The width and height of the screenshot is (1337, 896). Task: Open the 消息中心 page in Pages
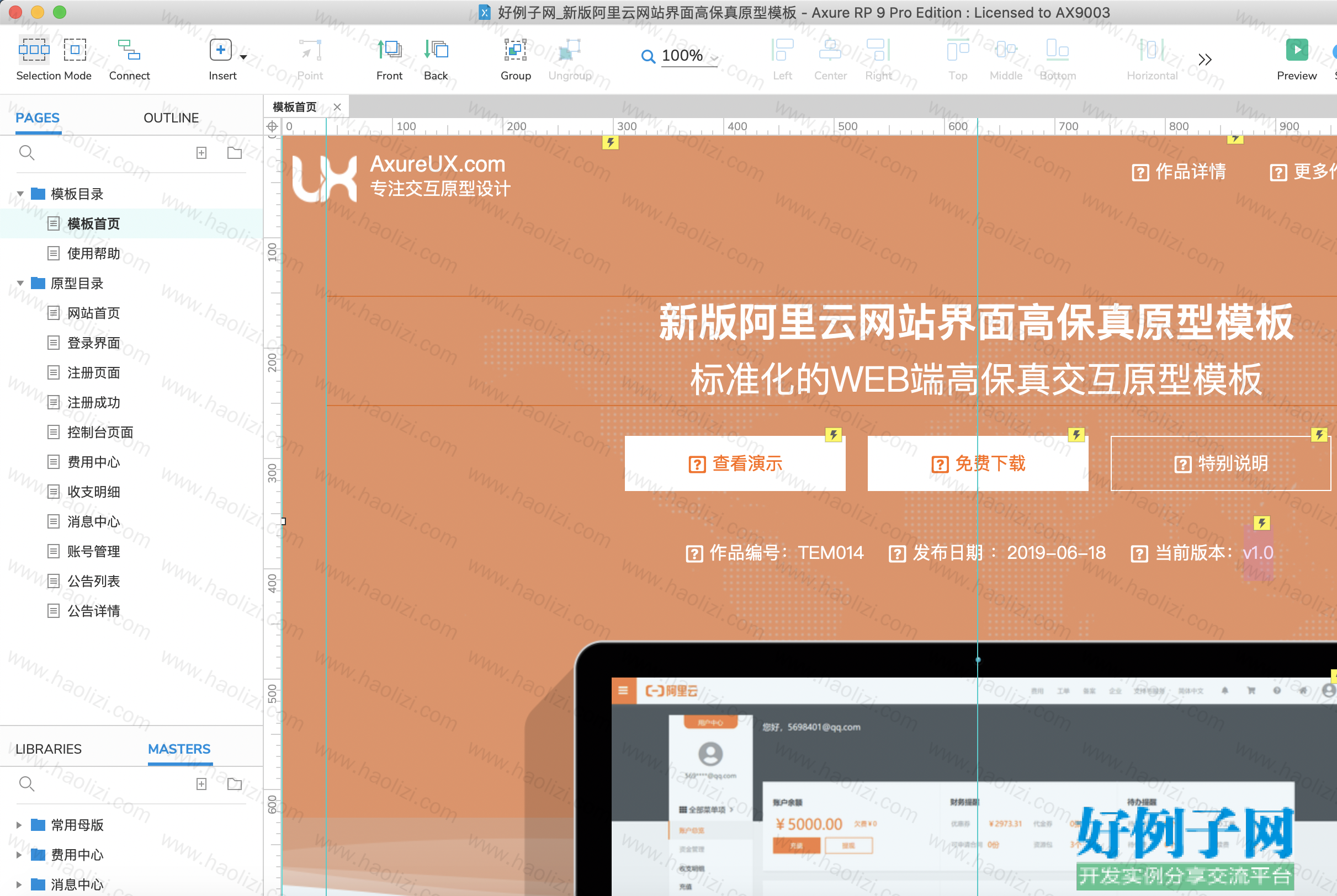click(x=93, y=521)
